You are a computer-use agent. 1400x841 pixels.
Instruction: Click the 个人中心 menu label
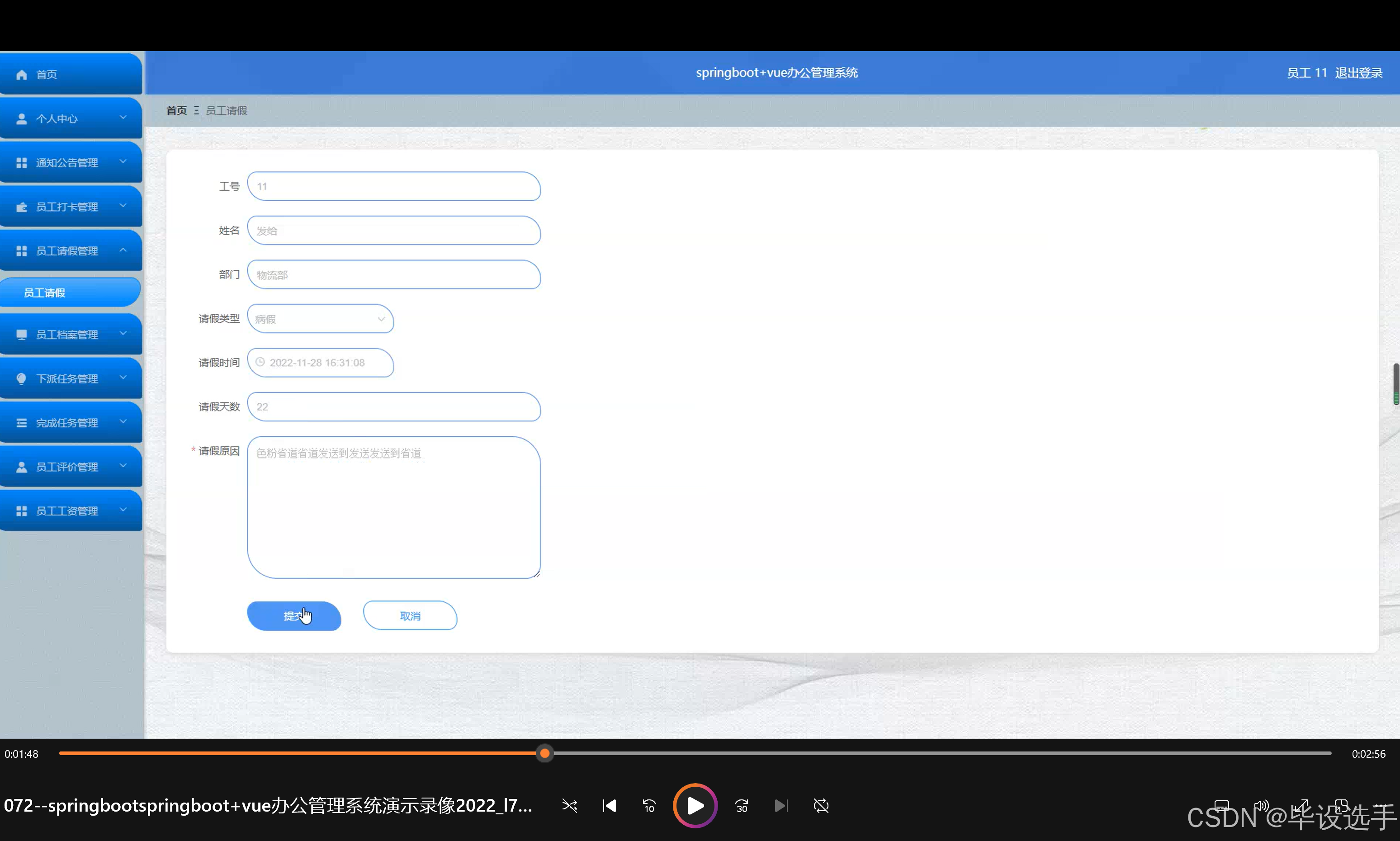point(57,118)
